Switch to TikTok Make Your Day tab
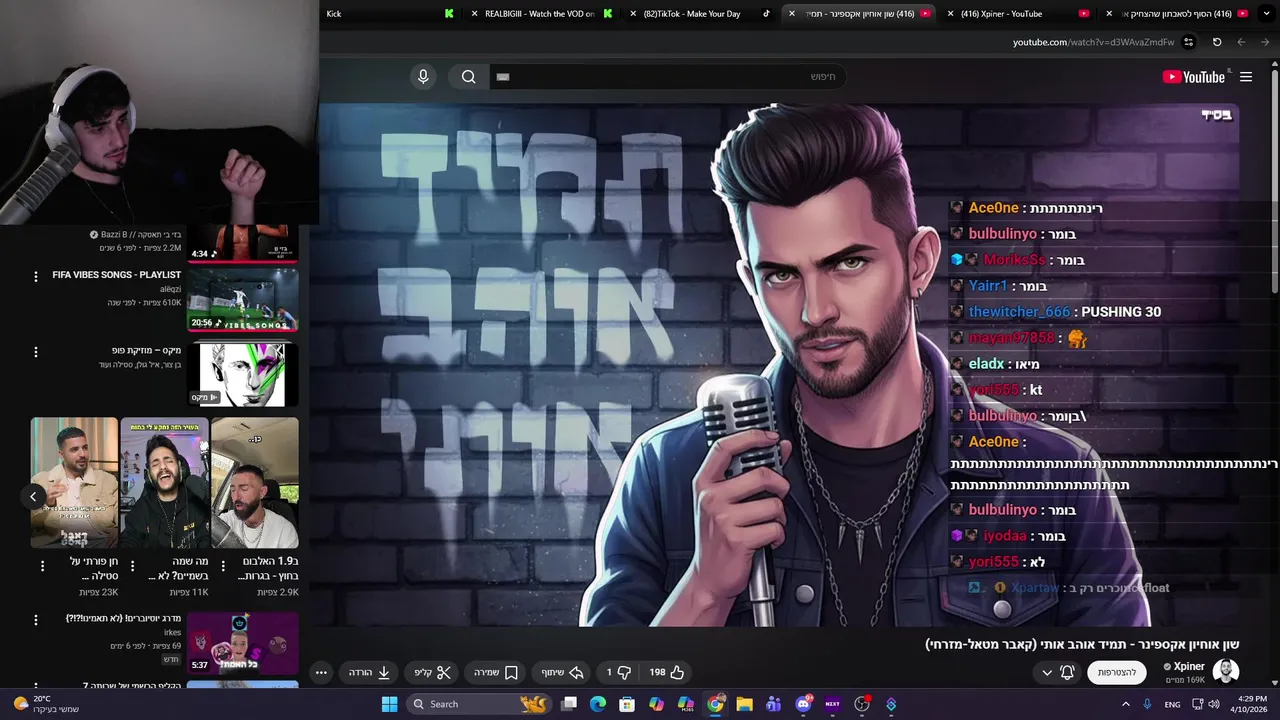This screenshot has width=1280, height=720. [699, 14]
